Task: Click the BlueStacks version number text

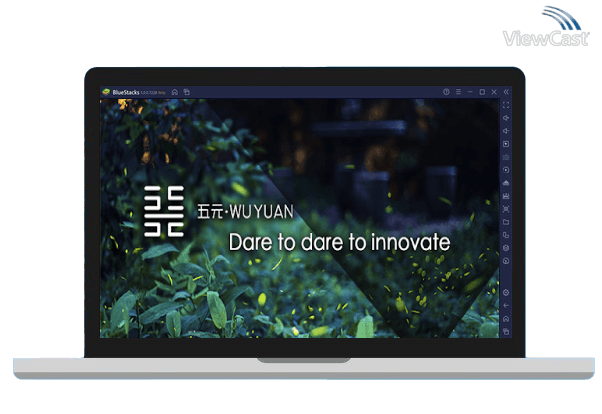Action: (149, 93)
